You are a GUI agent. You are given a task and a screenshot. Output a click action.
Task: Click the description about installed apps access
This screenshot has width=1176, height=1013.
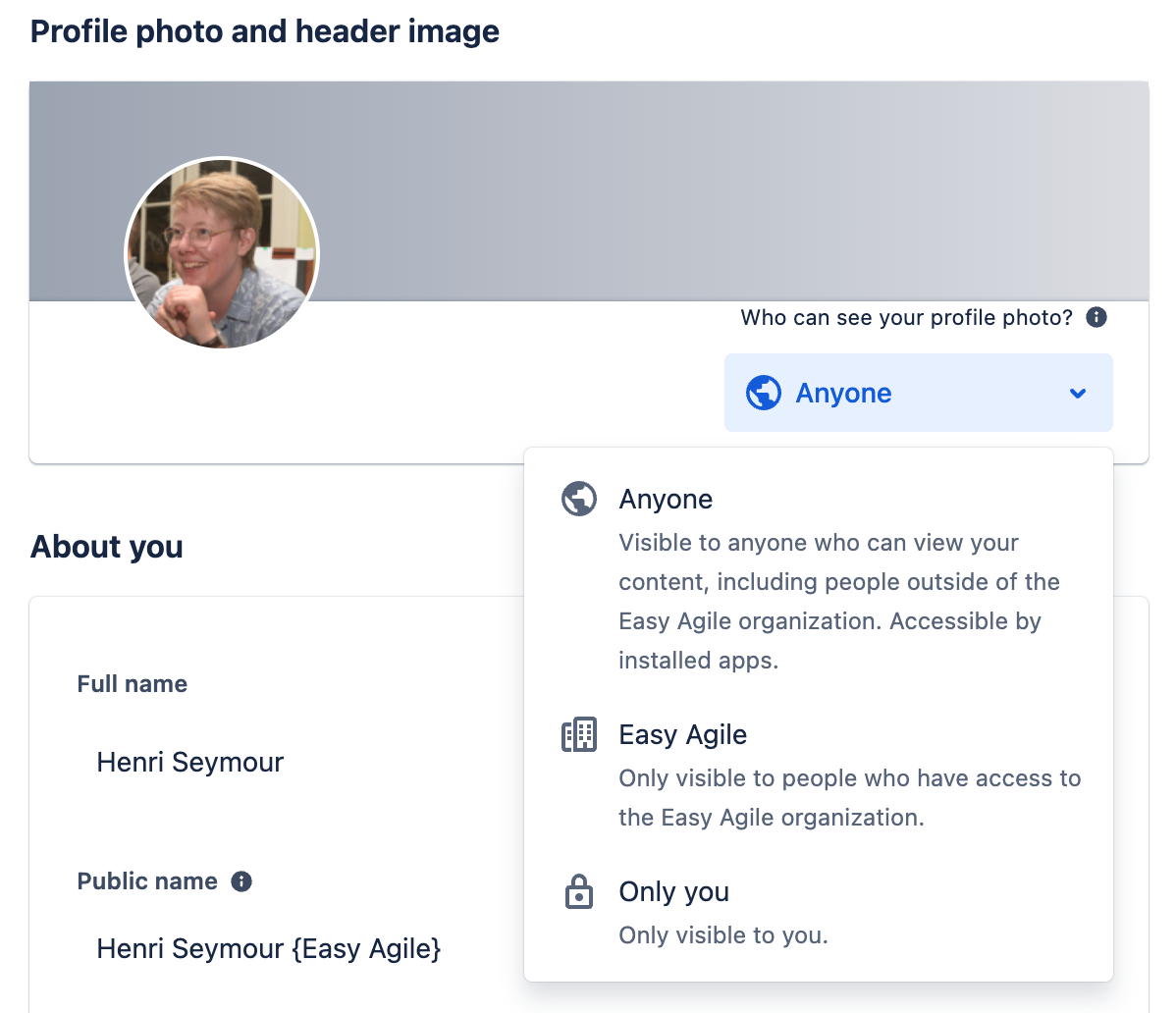pos(829,601)
